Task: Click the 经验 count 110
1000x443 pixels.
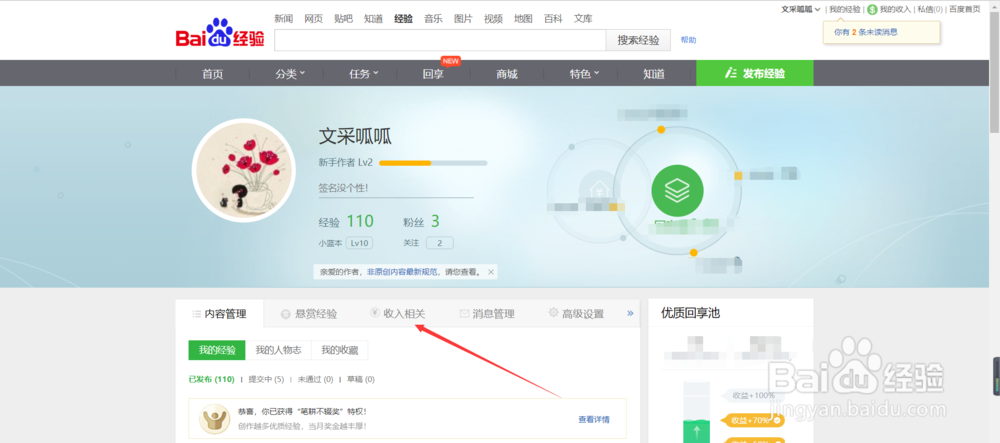Action: click(x=360, y=221)
